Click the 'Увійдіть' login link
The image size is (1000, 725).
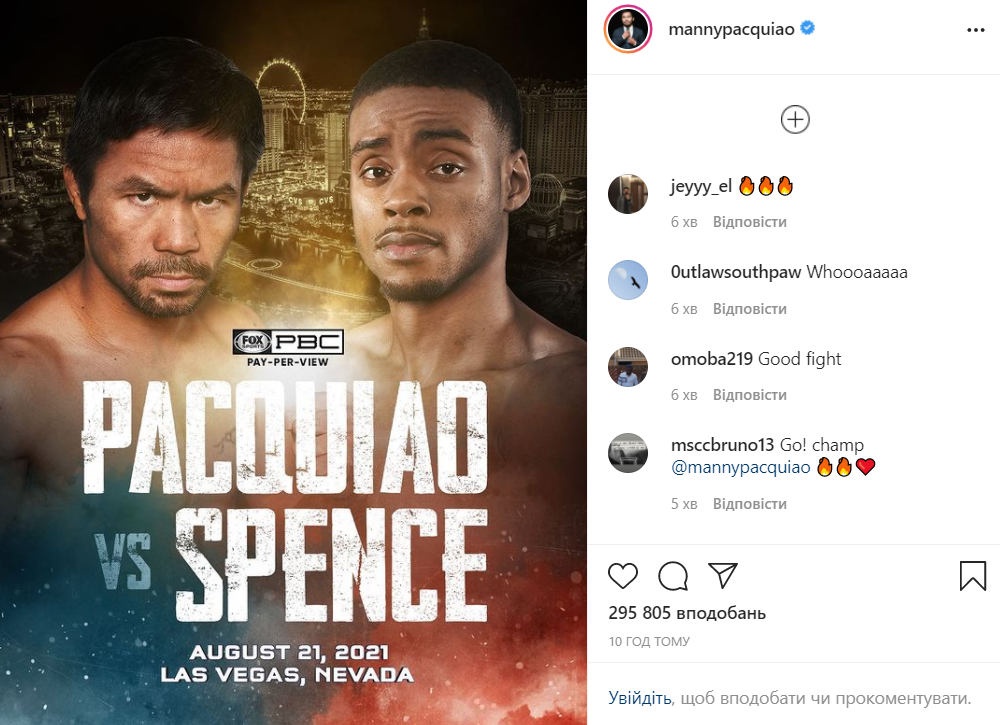(641, 698)
